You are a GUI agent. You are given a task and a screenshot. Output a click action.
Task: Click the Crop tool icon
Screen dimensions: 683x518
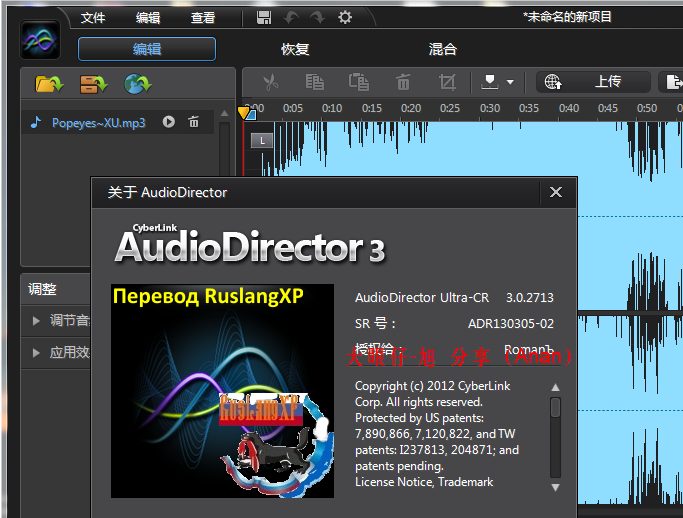pos(447,82)
